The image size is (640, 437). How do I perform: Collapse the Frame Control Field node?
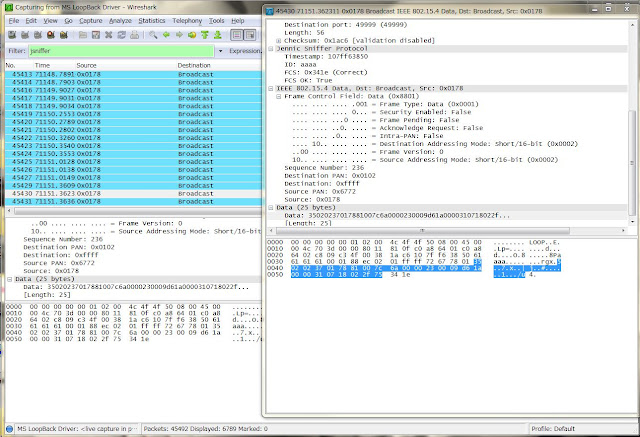click(279, 97)
